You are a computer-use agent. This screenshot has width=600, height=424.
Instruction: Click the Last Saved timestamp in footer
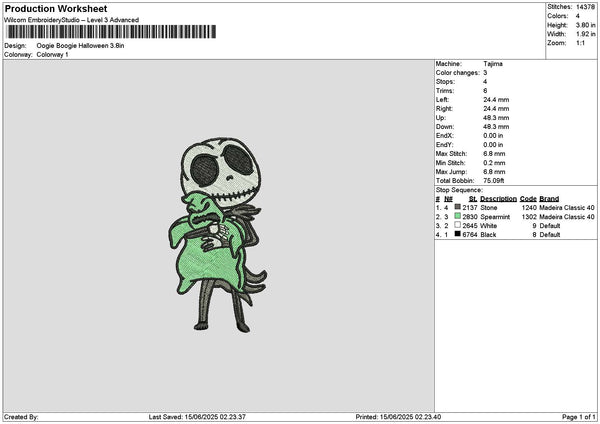click(x=197, y=417)
